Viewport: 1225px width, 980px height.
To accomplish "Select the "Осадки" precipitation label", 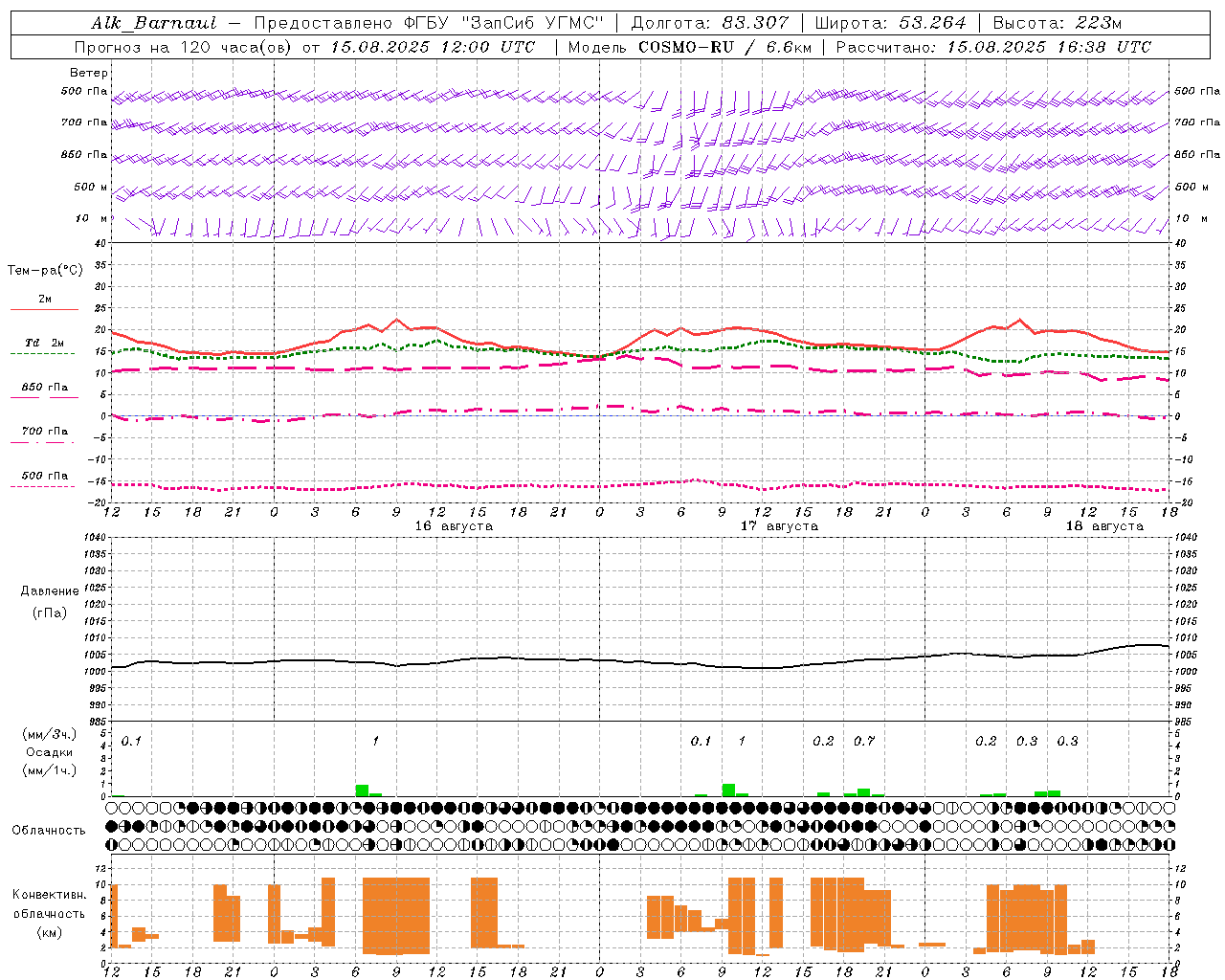I will coord(49,752).
